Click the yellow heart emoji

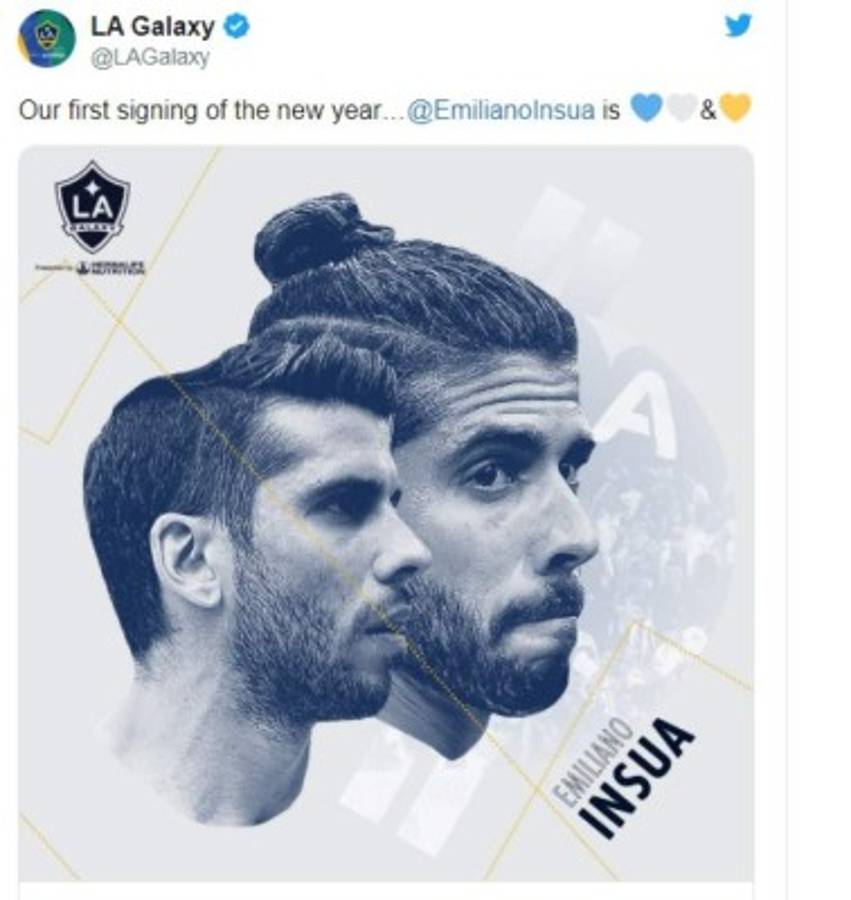[735, 108]
